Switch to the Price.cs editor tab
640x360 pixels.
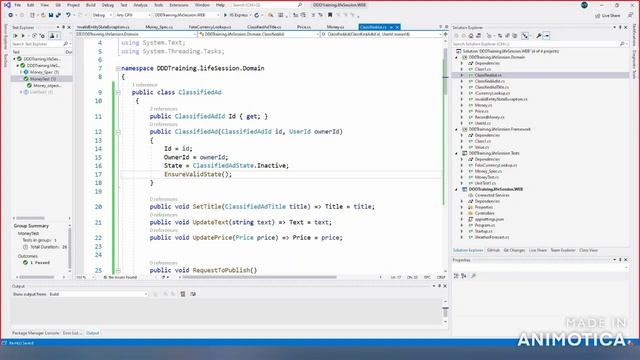(304, 27)
